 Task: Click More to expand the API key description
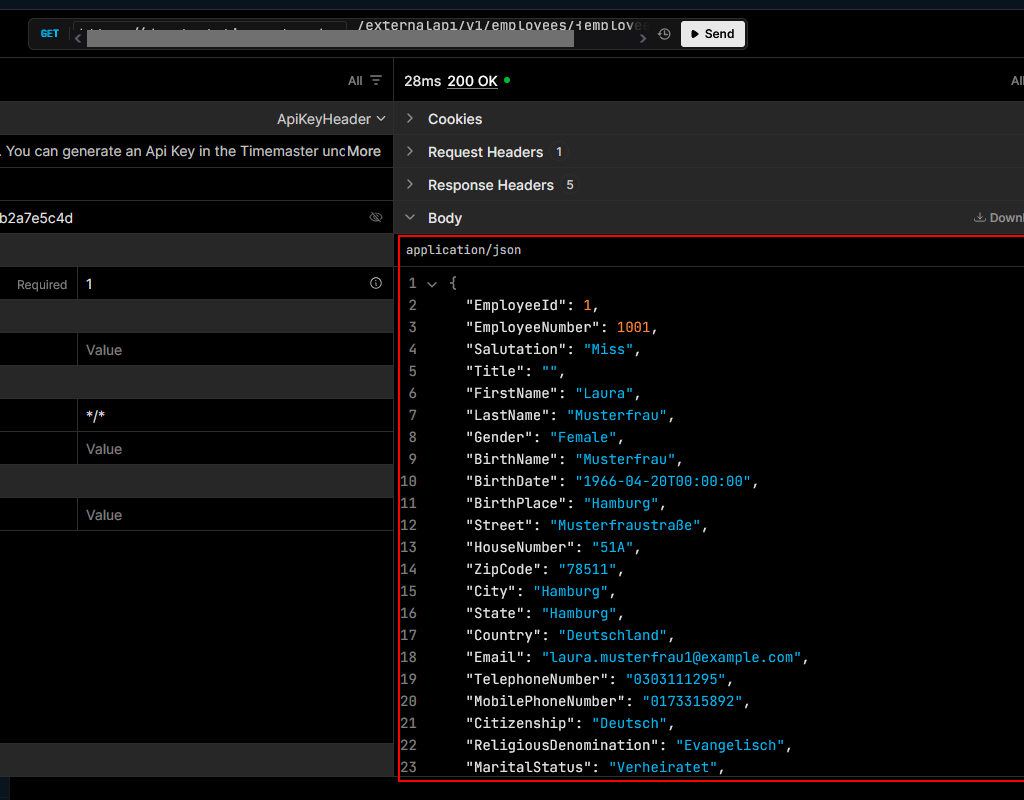(x=364, y=151)
